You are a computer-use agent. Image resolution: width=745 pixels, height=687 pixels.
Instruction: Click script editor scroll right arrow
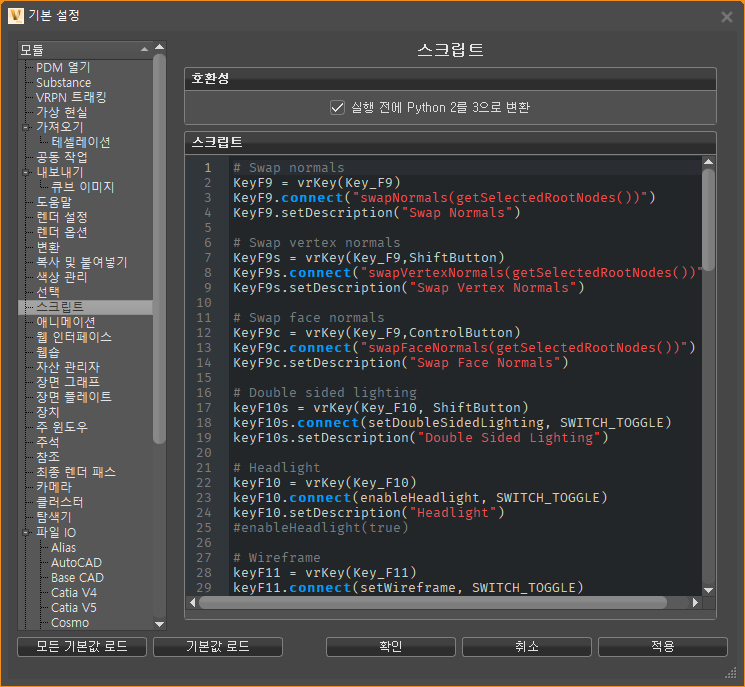pos(696,602)
